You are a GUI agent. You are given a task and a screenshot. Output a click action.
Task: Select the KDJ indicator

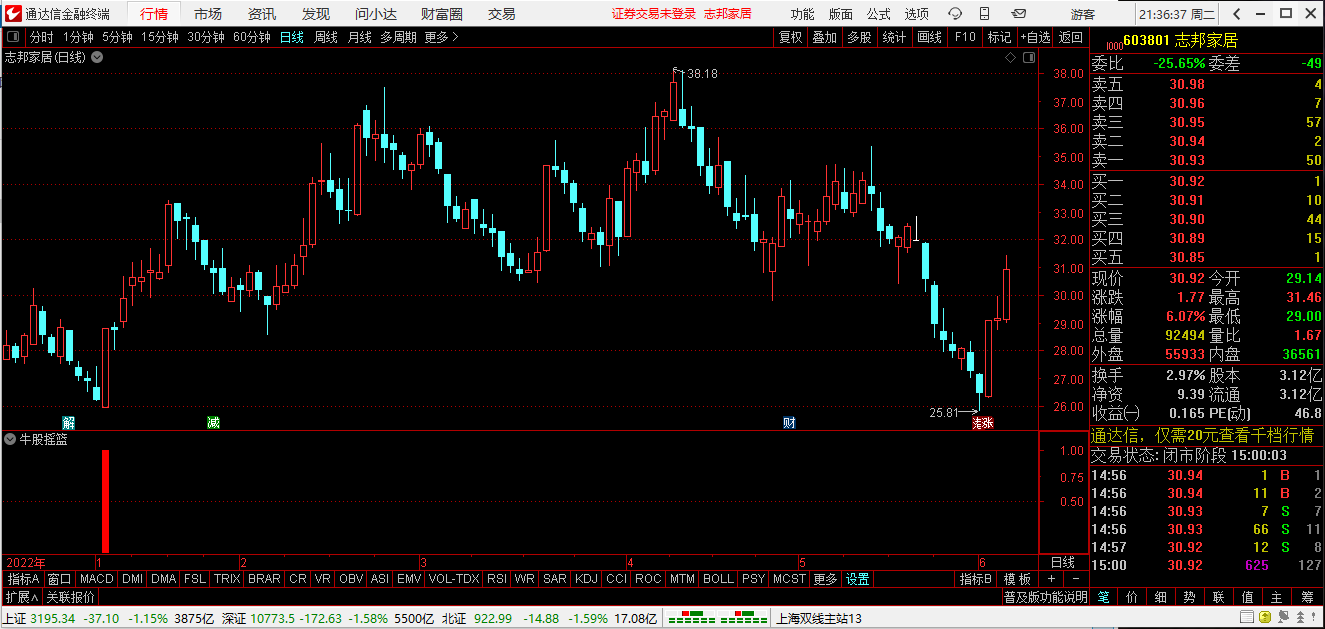[x=587, y=579]
